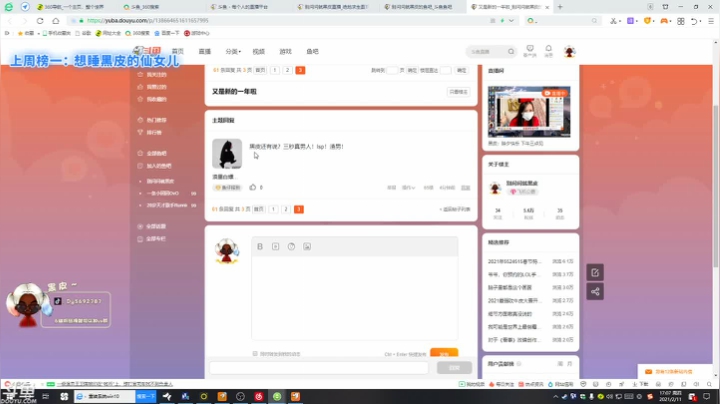Expand the 分类 dropdown menu
This screenshot has width=720, height=404.
[233, 51]
